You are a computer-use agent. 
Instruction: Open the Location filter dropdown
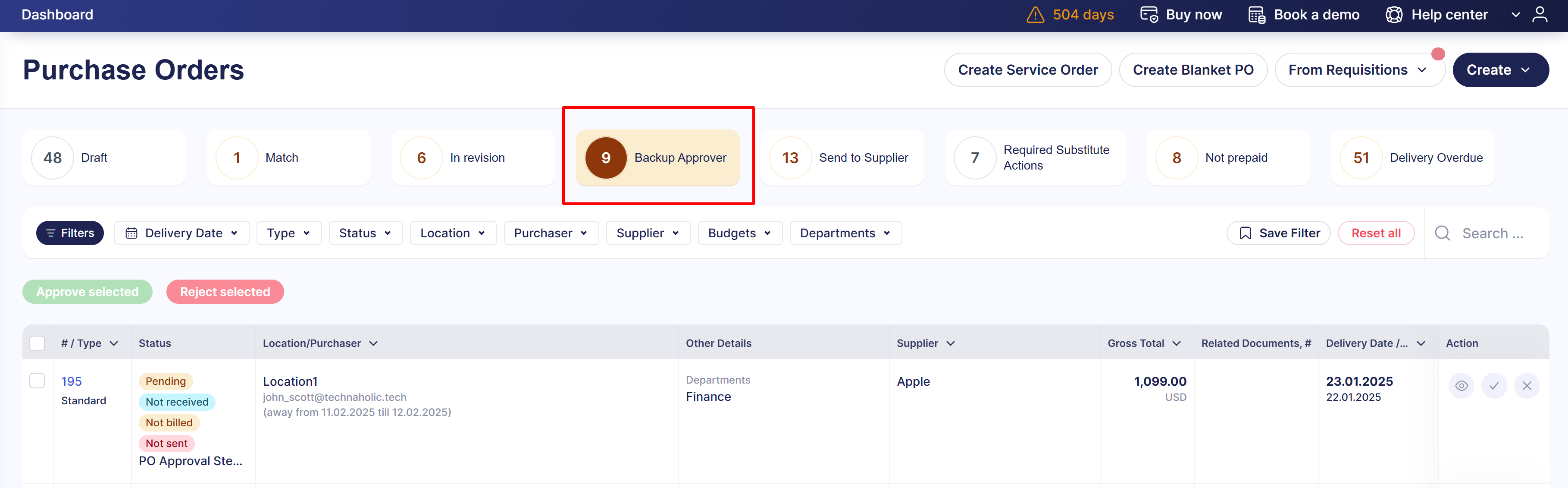coord(453,233)
